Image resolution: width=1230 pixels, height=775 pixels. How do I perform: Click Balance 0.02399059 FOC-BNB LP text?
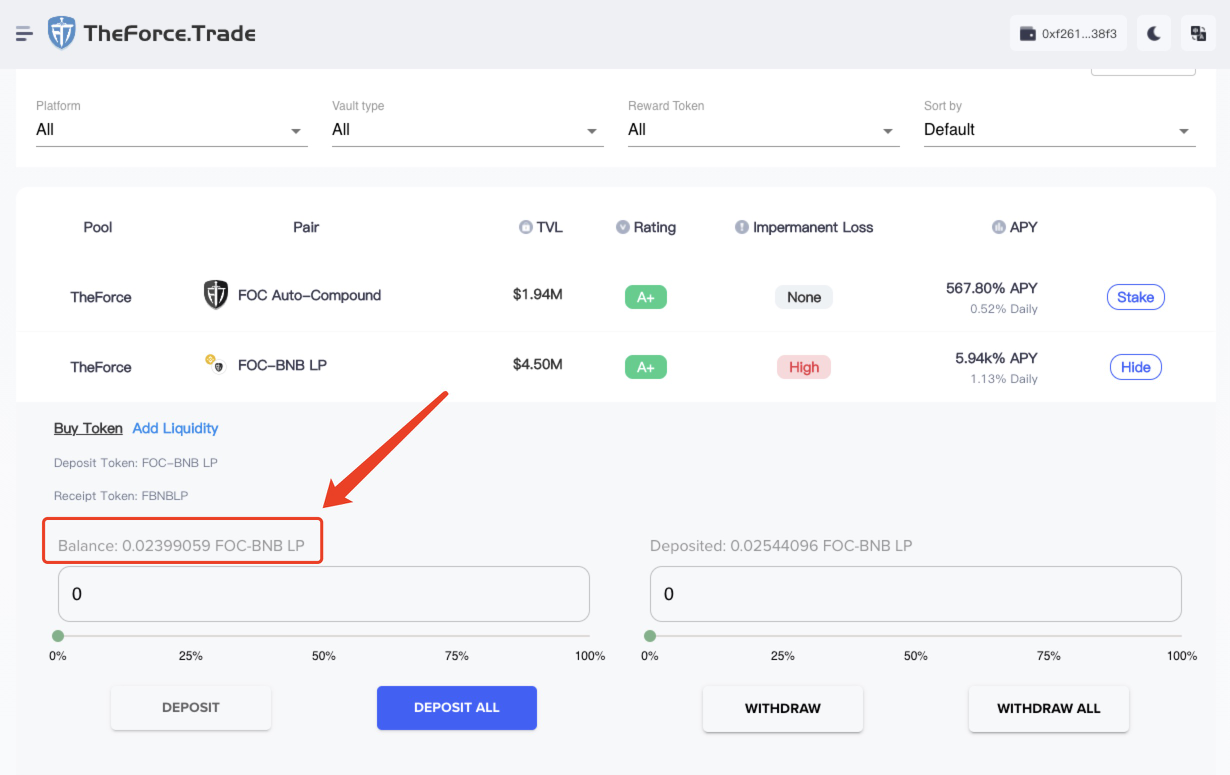[x=182, y=546]
